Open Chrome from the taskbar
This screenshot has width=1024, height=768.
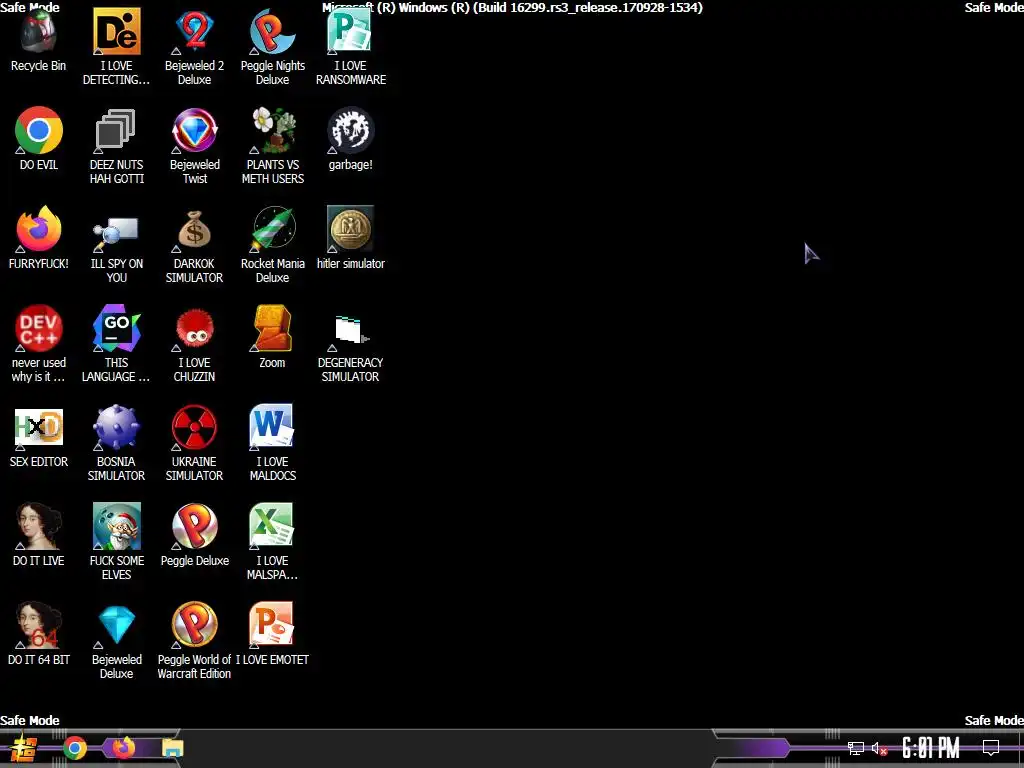pyautogui.click(x=75, y=748)
